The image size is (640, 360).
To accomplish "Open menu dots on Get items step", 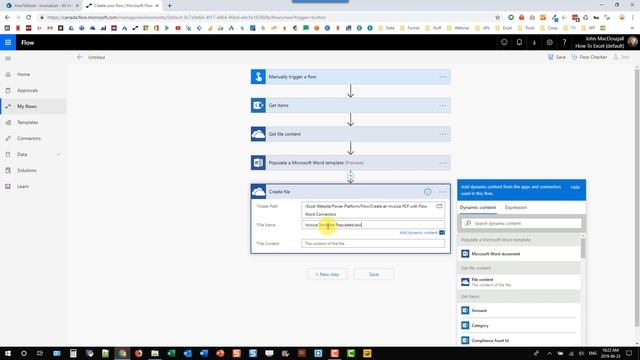I will 443,105.
